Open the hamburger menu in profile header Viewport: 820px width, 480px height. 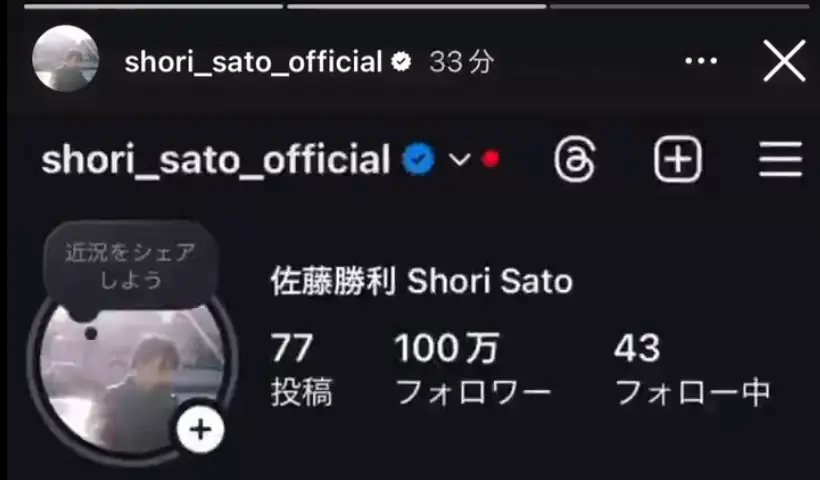(x=781, y=159)
